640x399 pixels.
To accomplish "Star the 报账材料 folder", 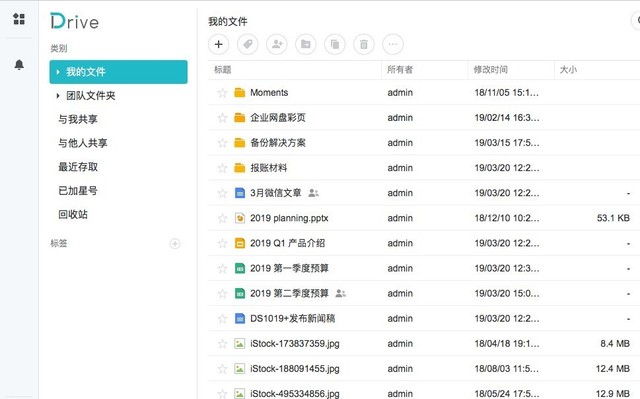I will 222,168.
